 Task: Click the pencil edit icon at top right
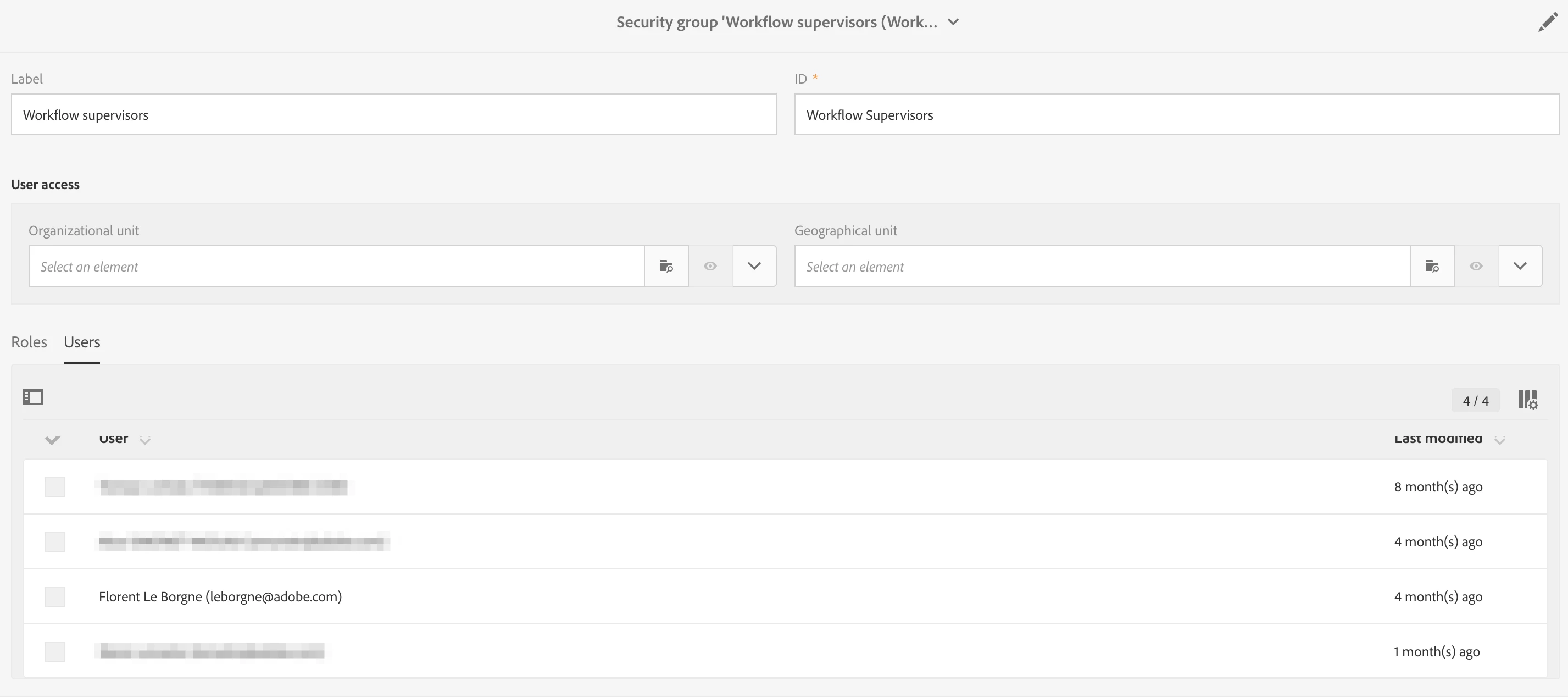(1547, 23)
